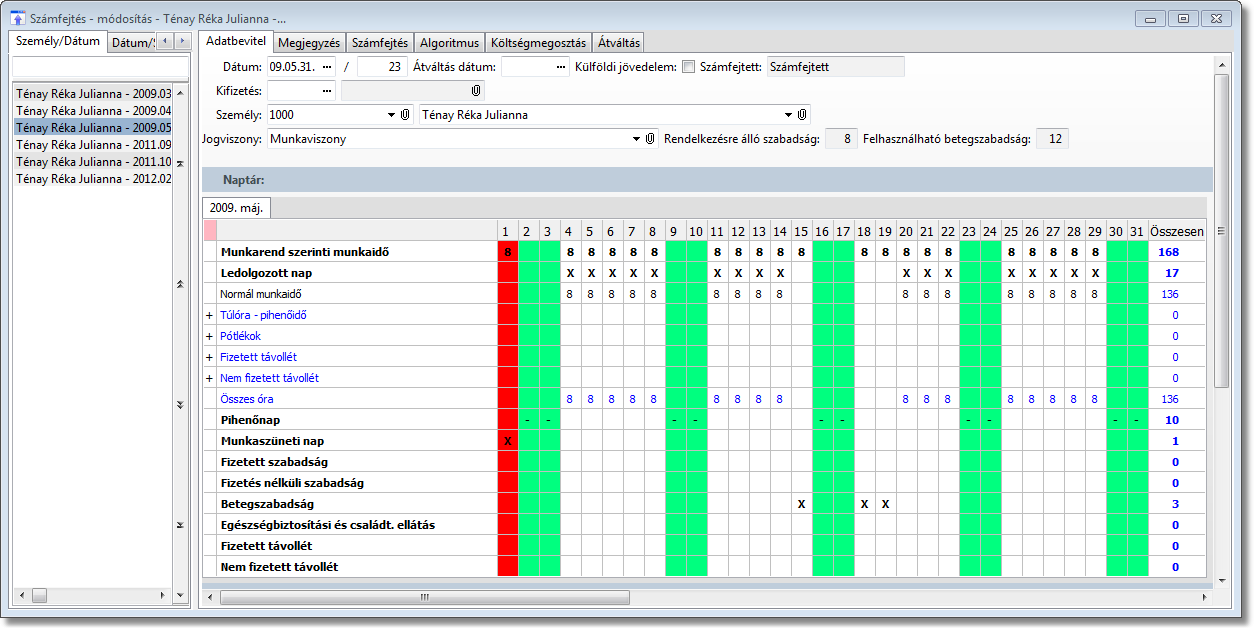Switch to the Megjegyzés tab
This screenshot has height=630, width=1254.
click(x=308, y=43)
